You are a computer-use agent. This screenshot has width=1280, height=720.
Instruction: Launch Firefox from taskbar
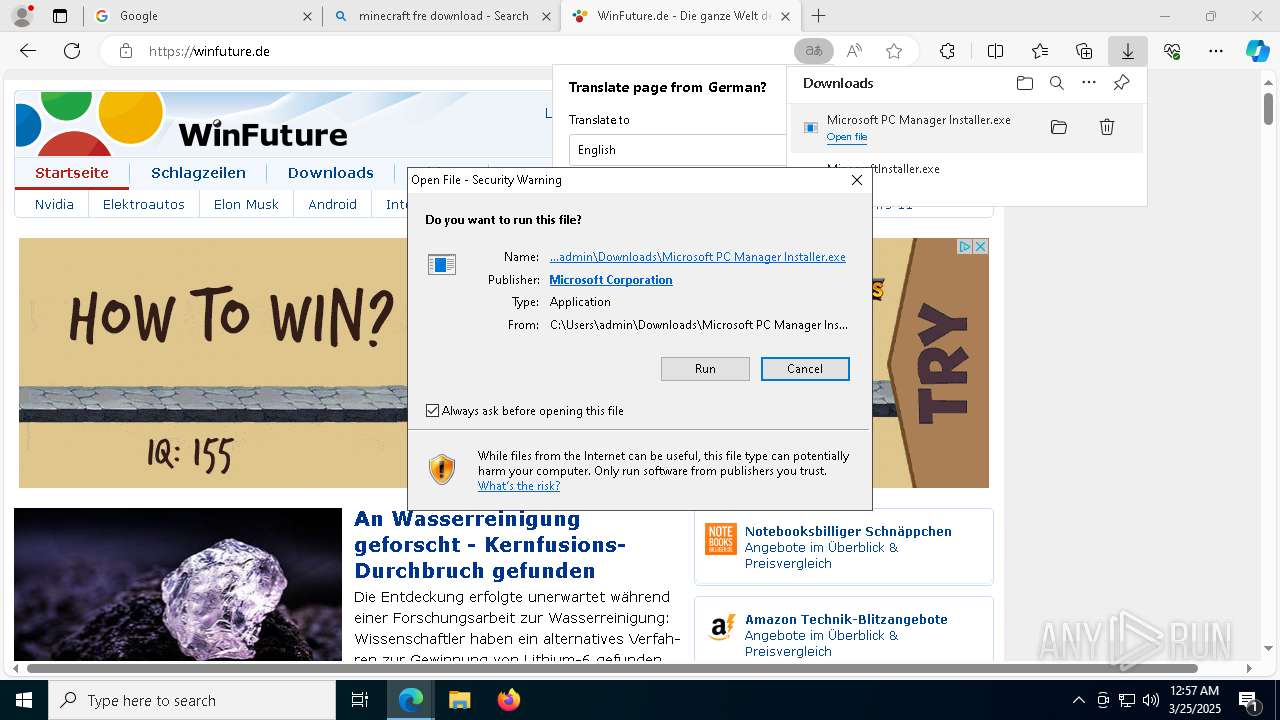click(509, 700)
